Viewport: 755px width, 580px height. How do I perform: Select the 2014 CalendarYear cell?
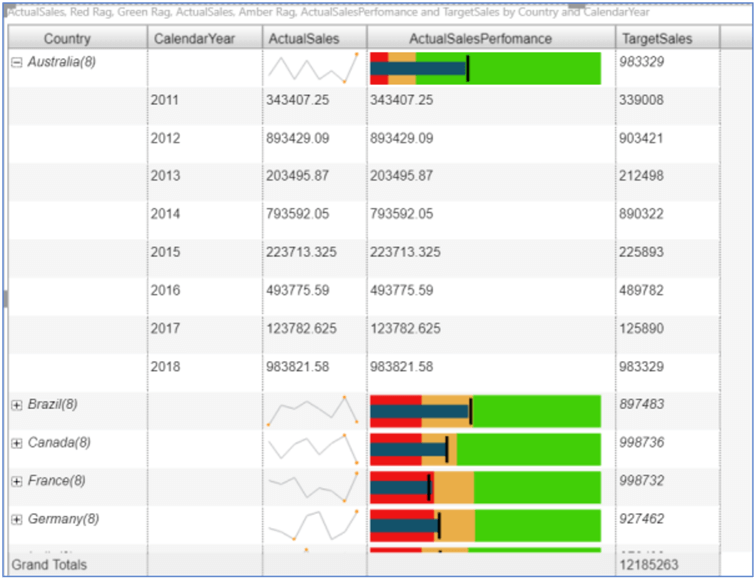coord(166,214)
